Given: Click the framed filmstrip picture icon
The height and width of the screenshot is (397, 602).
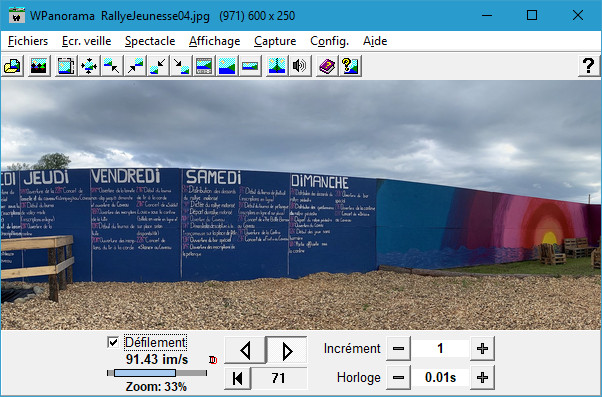Looking at the screenshot, I should coord(204,66).
